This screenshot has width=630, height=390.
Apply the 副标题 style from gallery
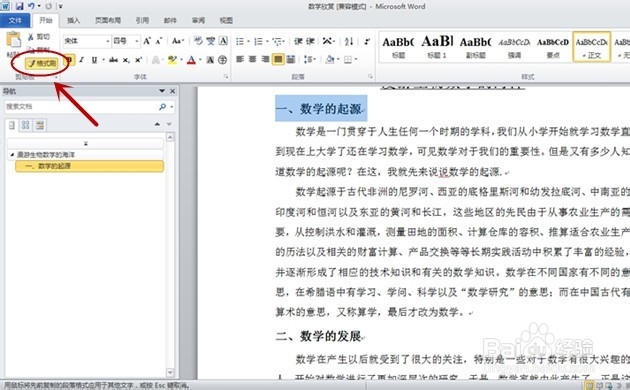tap(475, 47)
